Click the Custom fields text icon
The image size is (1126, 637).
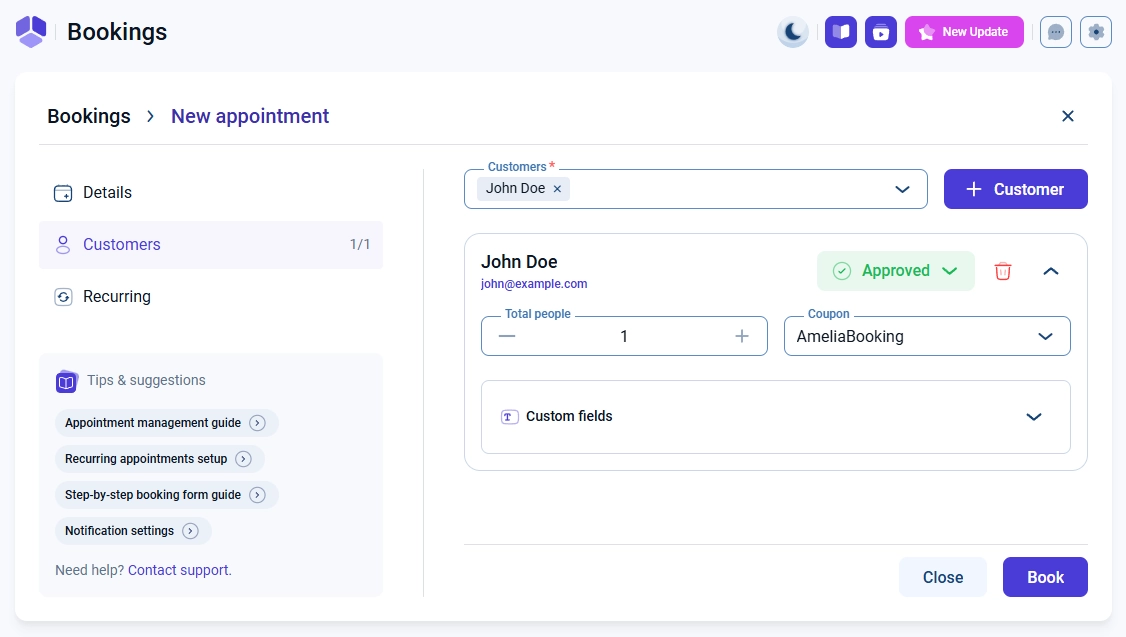509,417
